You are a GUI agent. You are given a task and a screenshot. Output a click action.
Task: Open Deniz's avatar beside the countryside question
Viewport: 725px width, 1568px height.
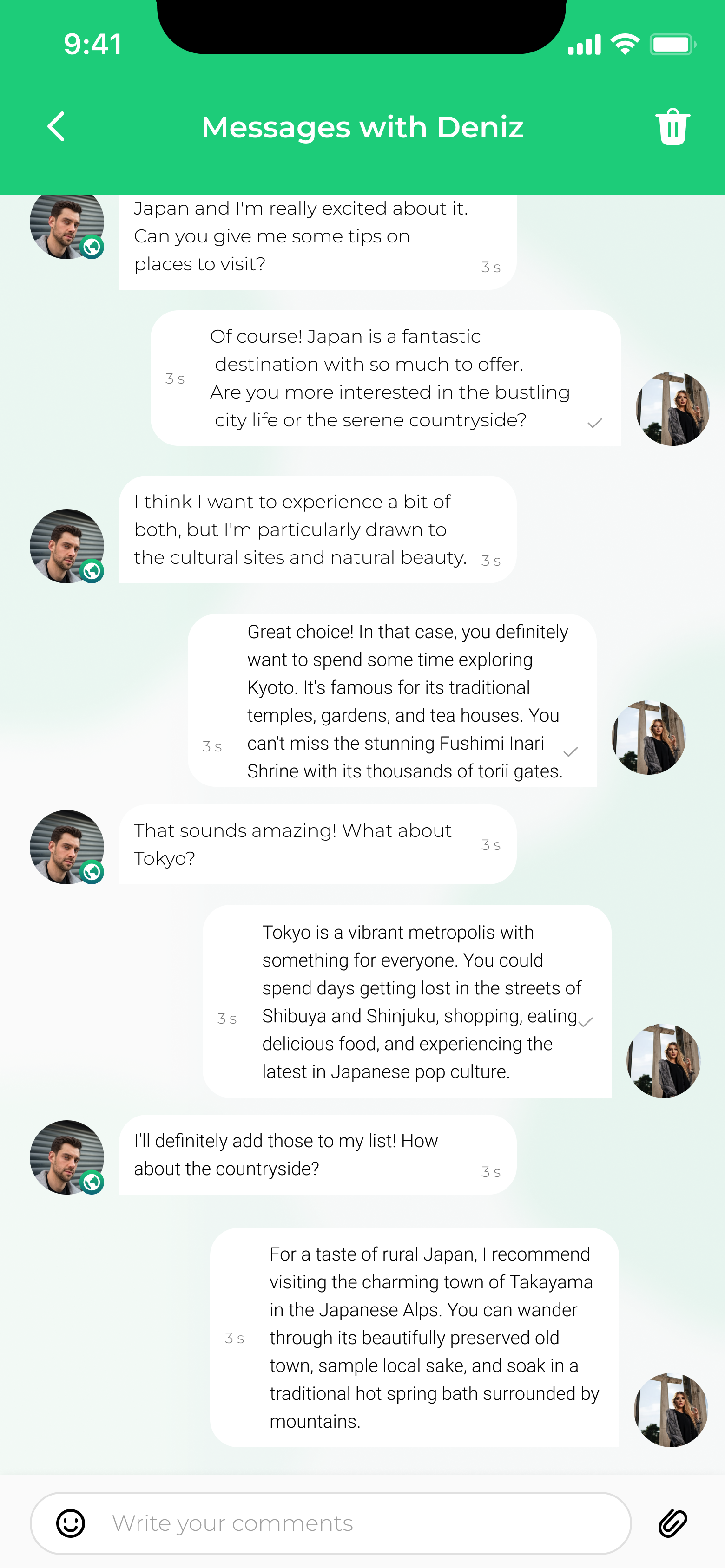66,1157
